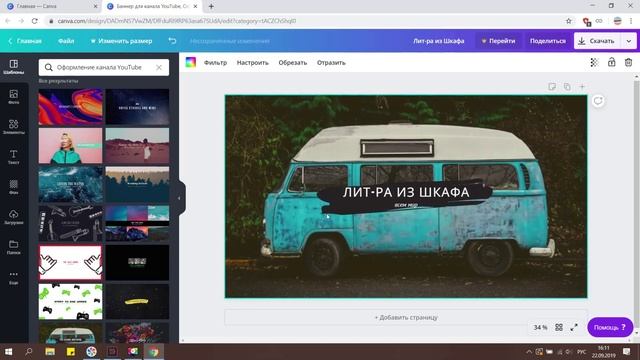Pick the pointing hands white template
This screenshot has height=360, width=640.
click(x=71, y=262)
